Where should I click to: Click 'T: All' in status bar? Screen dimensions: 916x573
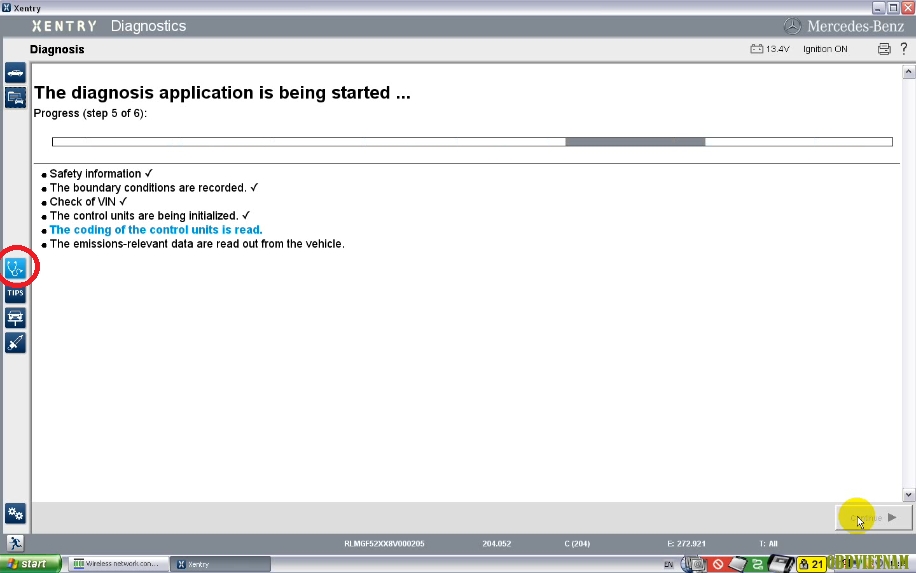click(x=769, y=544)
